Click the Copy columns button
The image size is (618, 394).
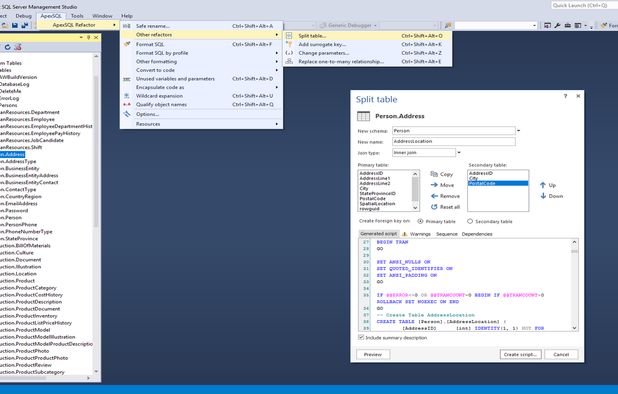[442, 174]
